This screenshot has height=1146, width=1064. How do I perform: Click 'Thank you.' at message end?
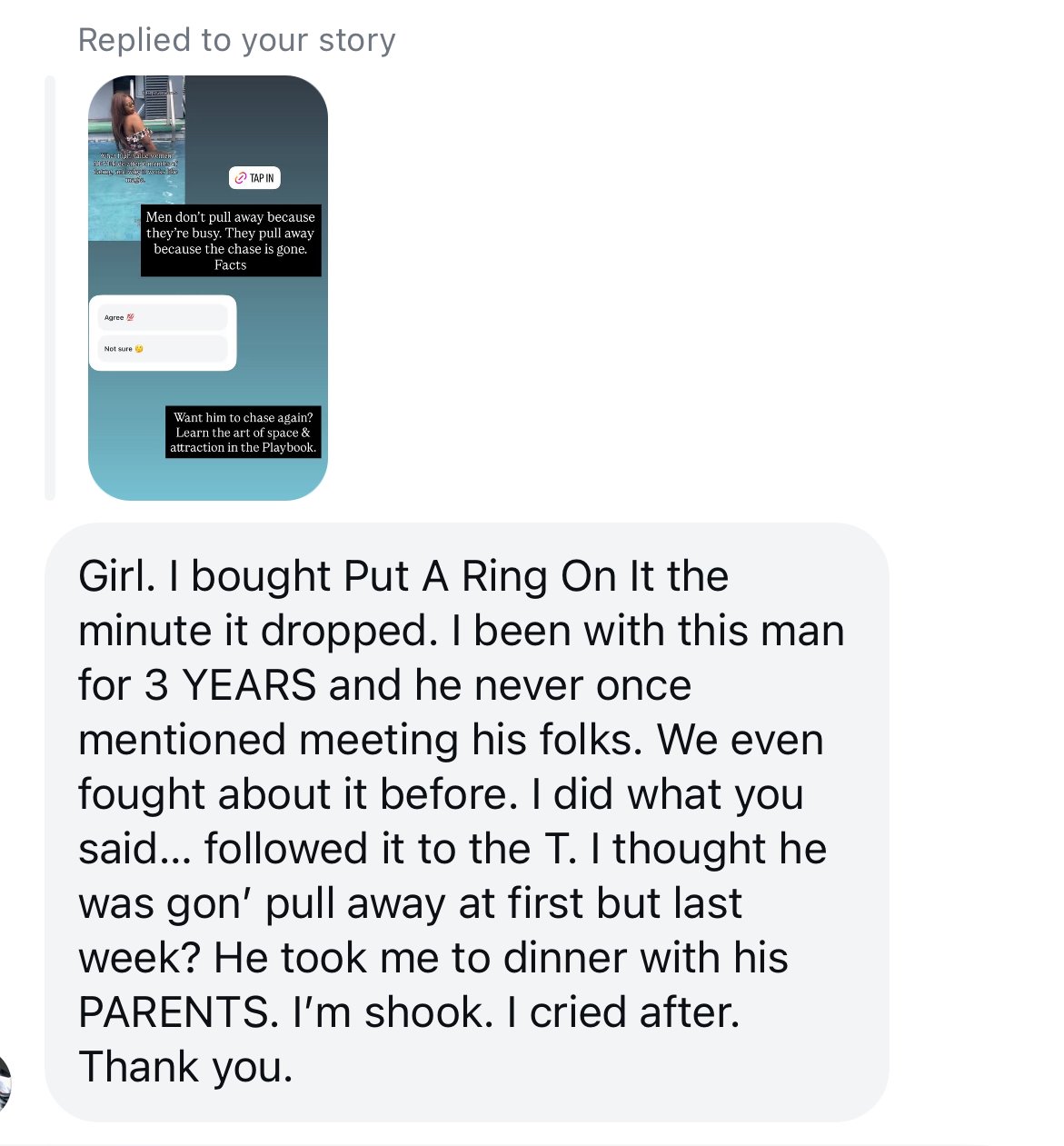[185, 1067]
